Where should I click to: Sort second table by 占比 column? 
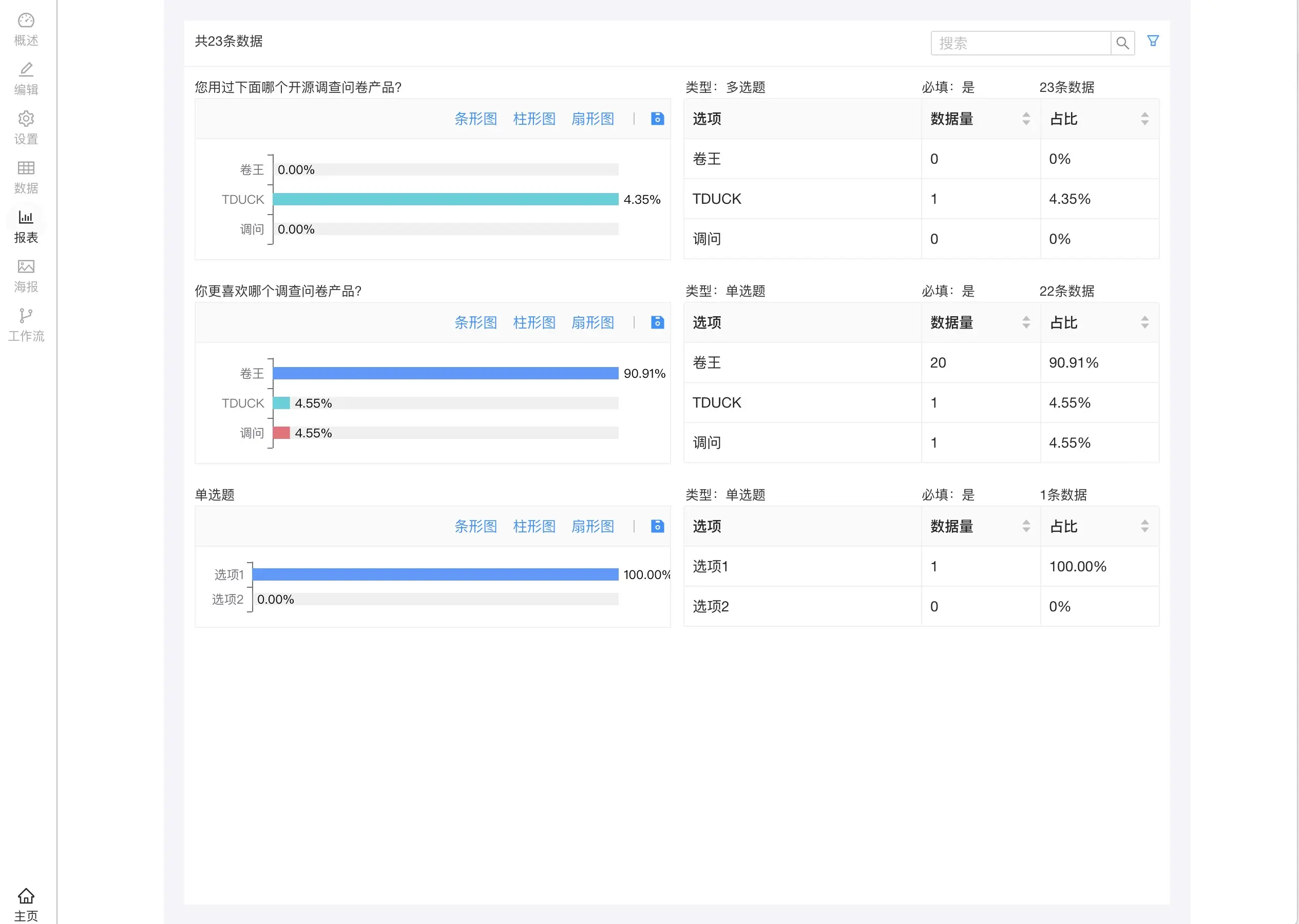[1144, 322]
